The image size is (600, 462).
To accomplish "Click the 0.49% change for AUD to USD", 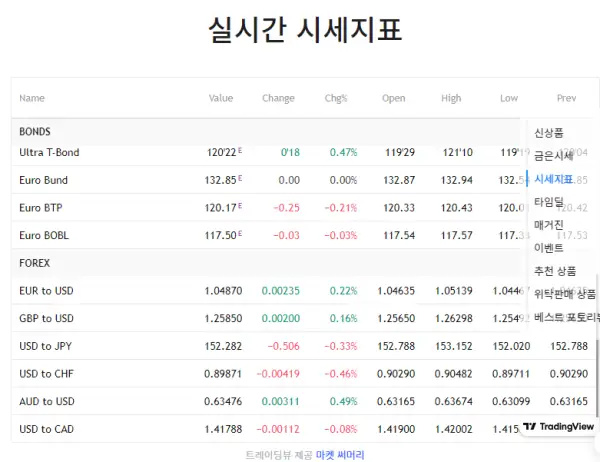I will coord(344,402).
